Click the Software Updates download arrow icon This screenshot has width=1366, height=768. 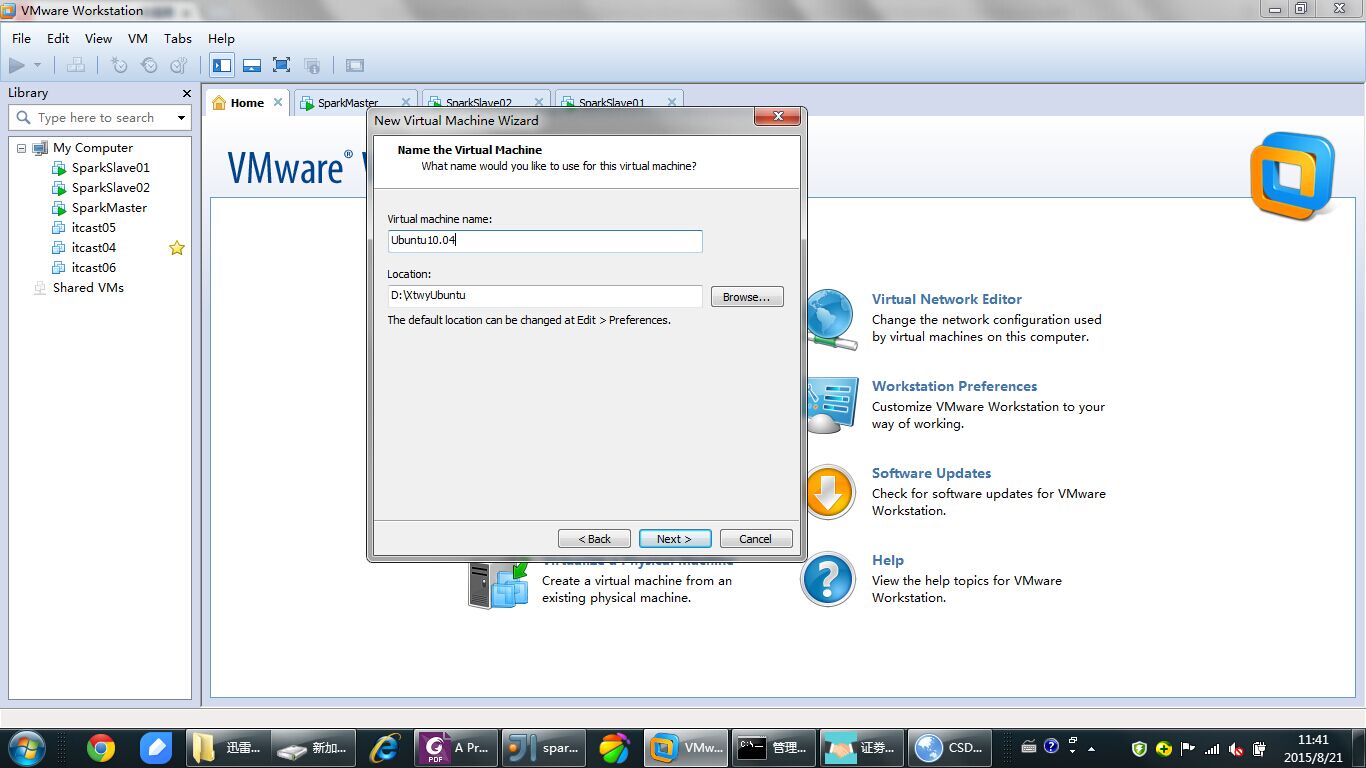[x=831, y=492]
